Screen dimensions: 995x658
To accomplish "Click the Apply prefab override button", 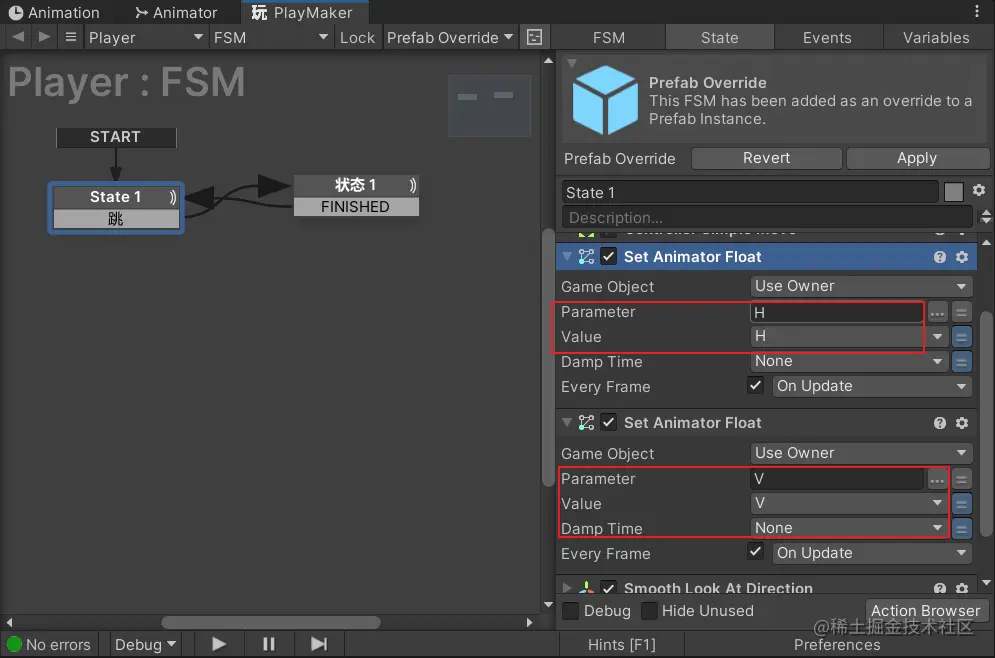I will 917,158.
